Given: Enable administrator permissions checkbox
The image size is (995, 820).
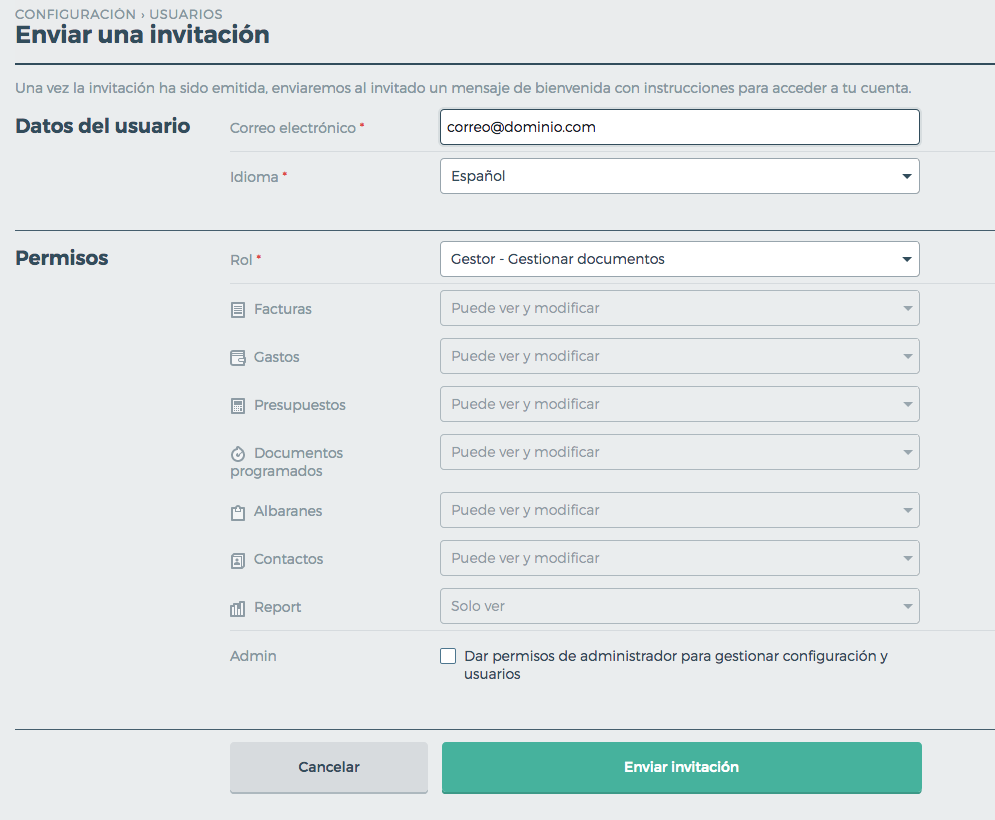Looking at the screenshot, I should click(448, 656).
